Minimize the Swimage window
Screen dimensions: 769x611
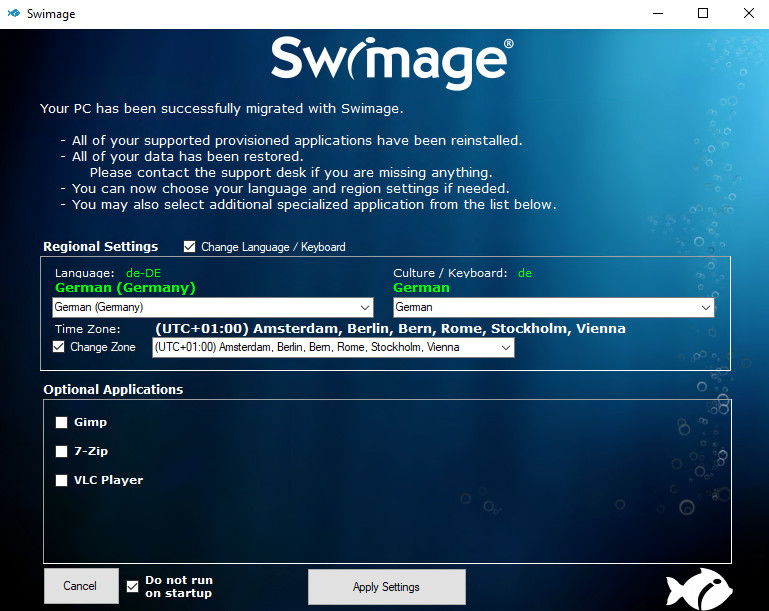(658, 13)
